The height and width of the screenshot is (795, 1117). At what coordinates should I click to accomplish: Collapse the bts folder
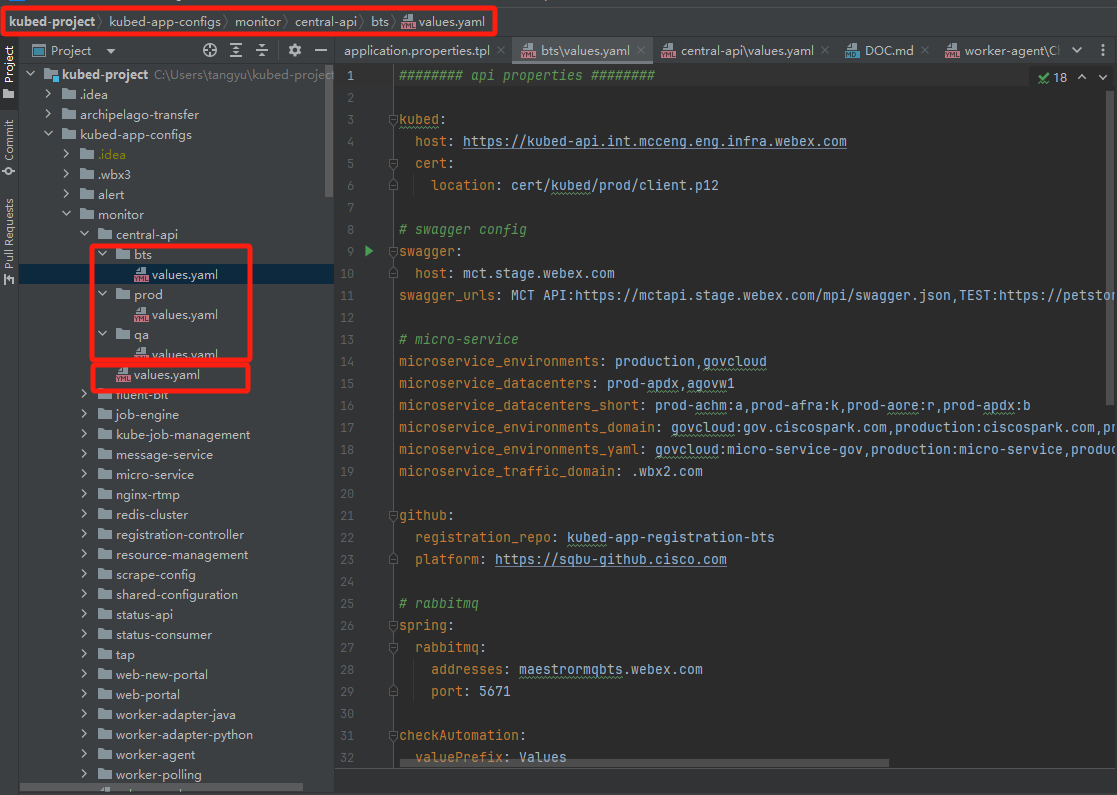pyautogui.click(x=103, y=254)
